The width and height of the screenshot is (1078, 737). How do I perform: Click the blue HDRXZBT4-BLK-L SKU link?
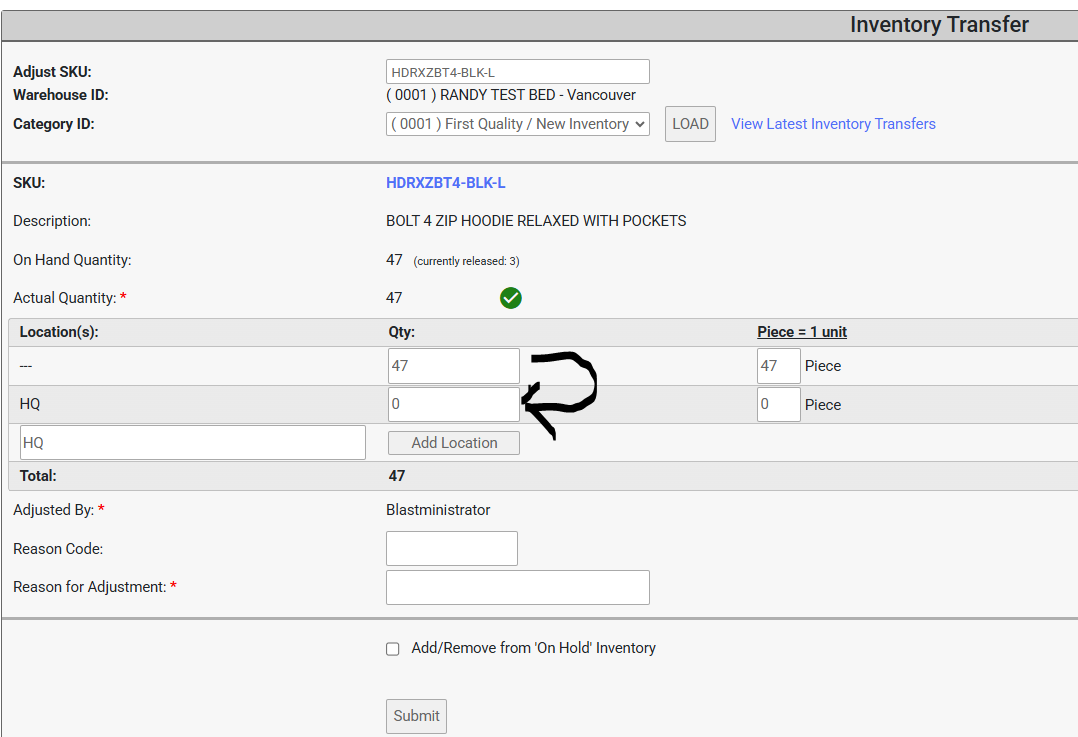(x=446, y=183)
